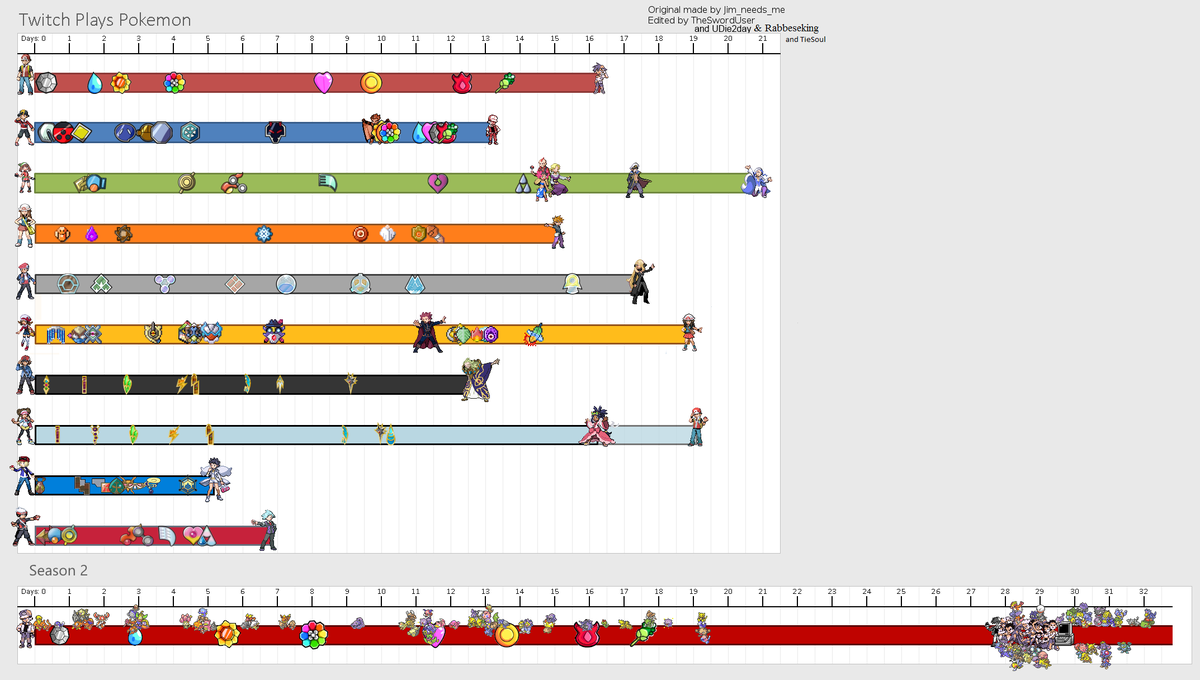This screenshot has height=680, width=1200.
Task: Click the scroll-shaped badge on the crimson bar
Action: click(x=167, y=536)
